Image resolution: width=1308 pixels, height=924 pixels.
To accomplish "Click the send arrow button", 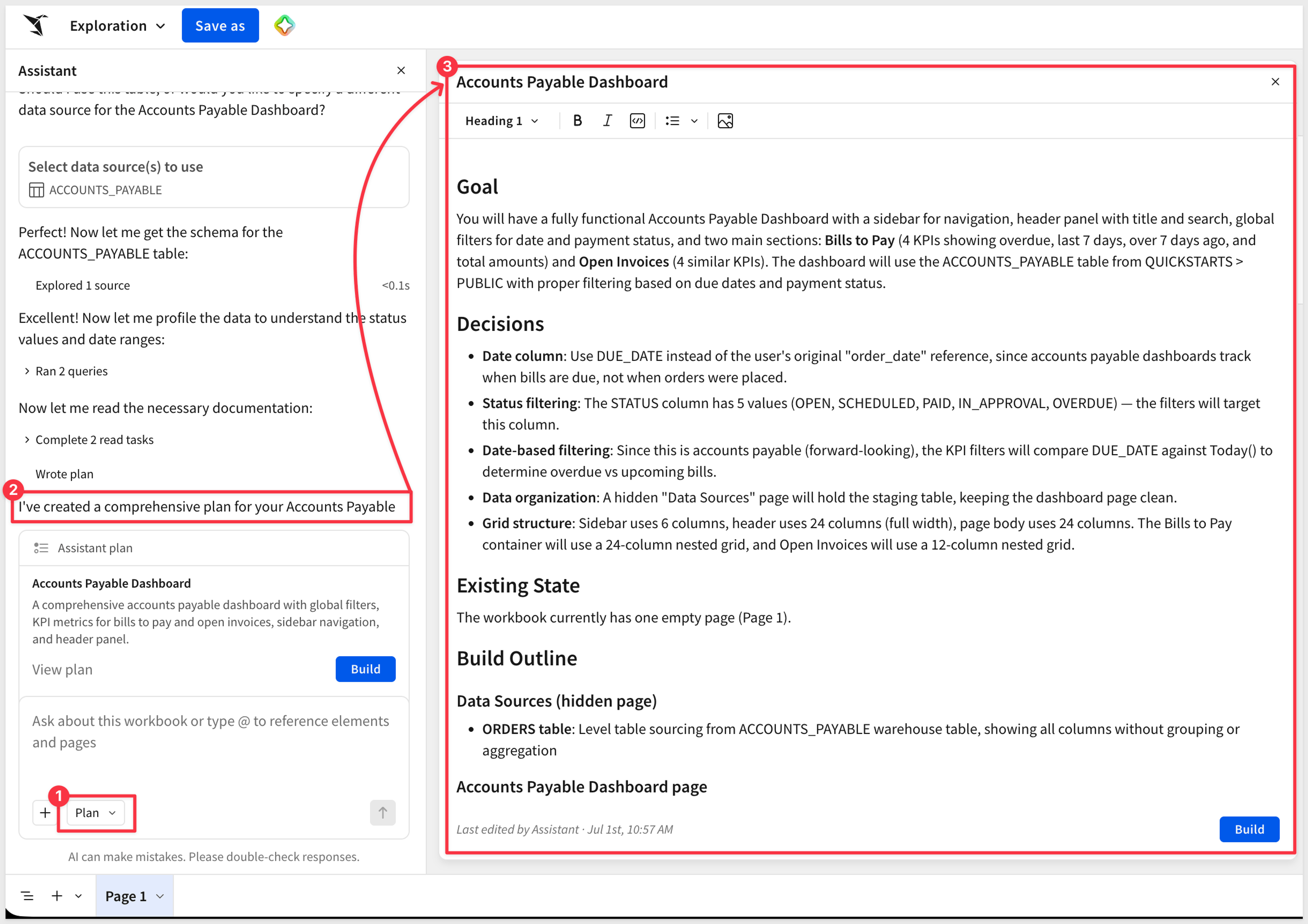I will pos(382,813).
